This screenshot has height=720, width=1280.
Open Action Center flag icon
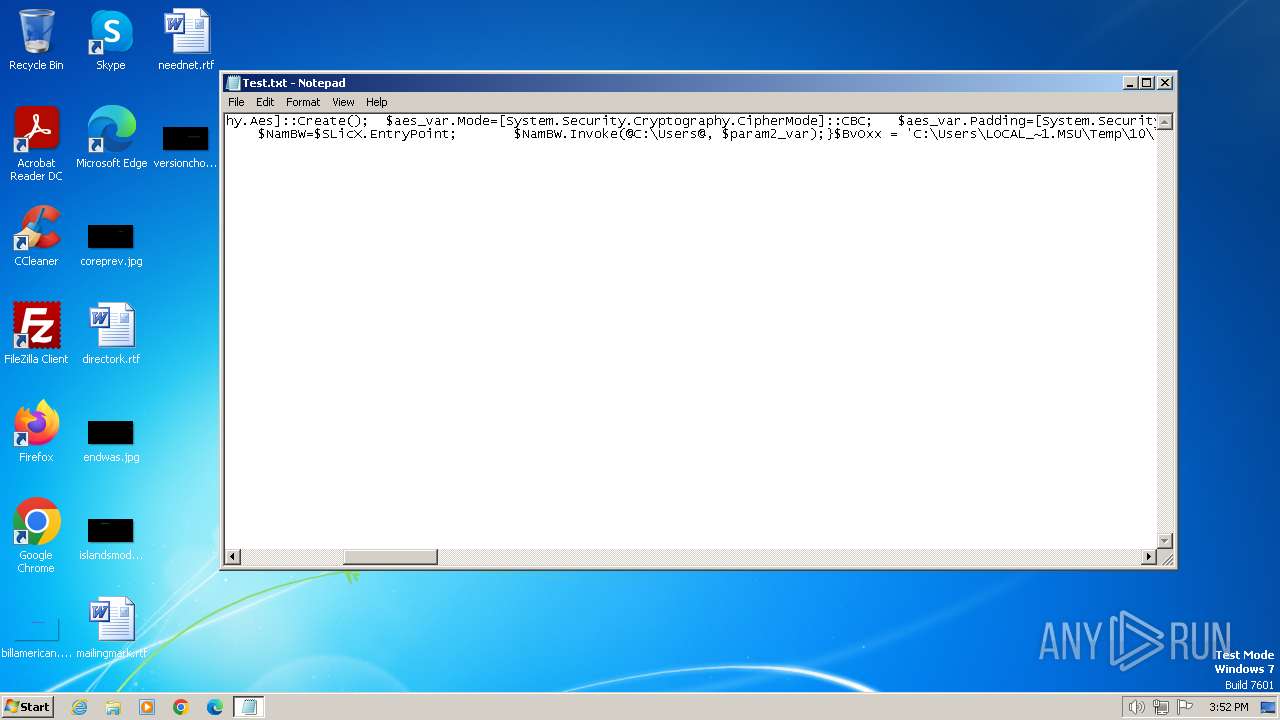(1185, 707)
